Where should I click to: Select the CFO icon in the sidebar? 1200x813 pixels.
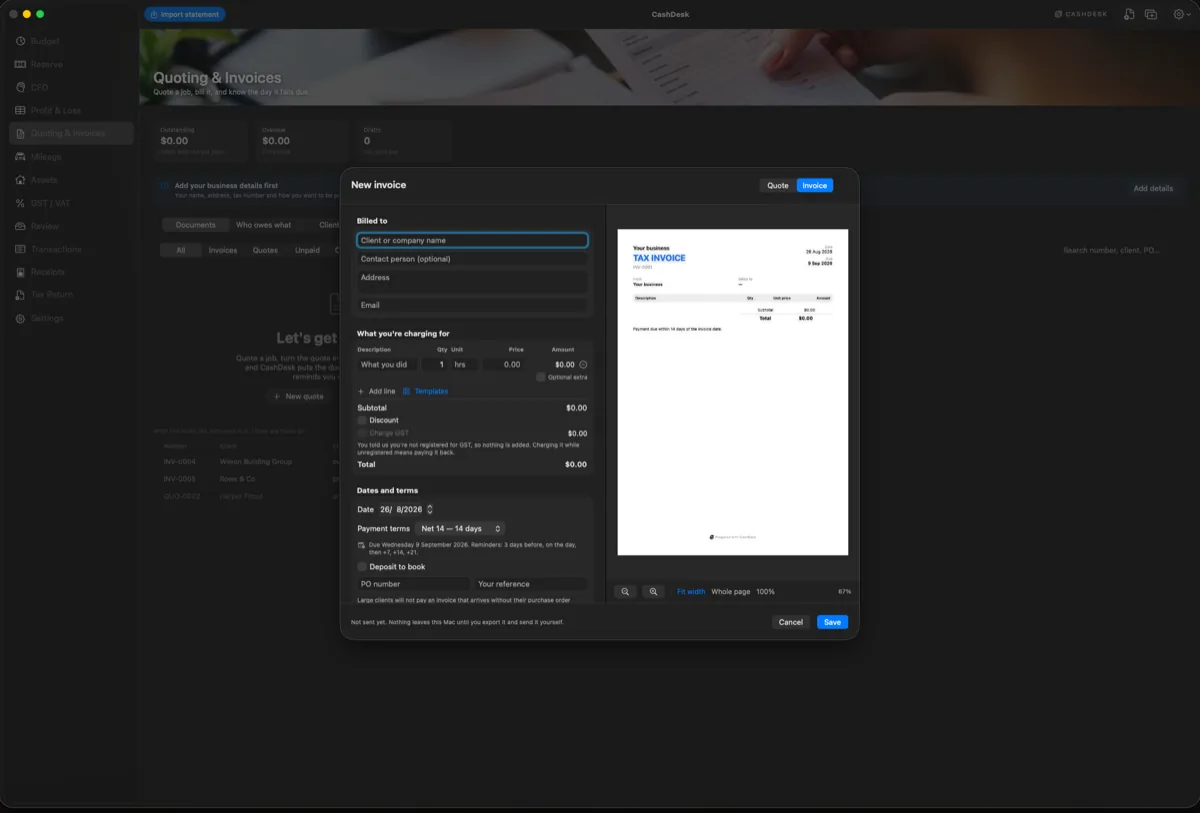point(20,87)
